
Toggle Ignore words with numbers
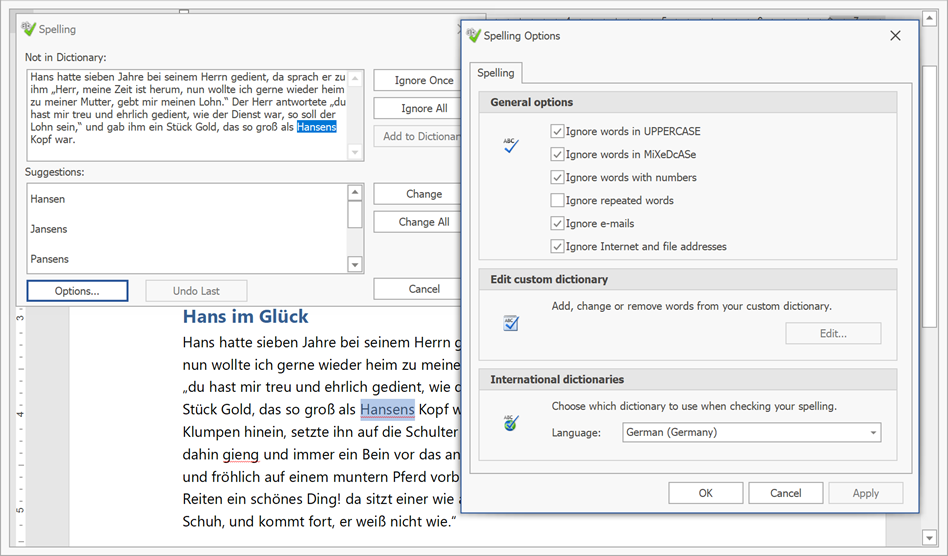point(557,177)
